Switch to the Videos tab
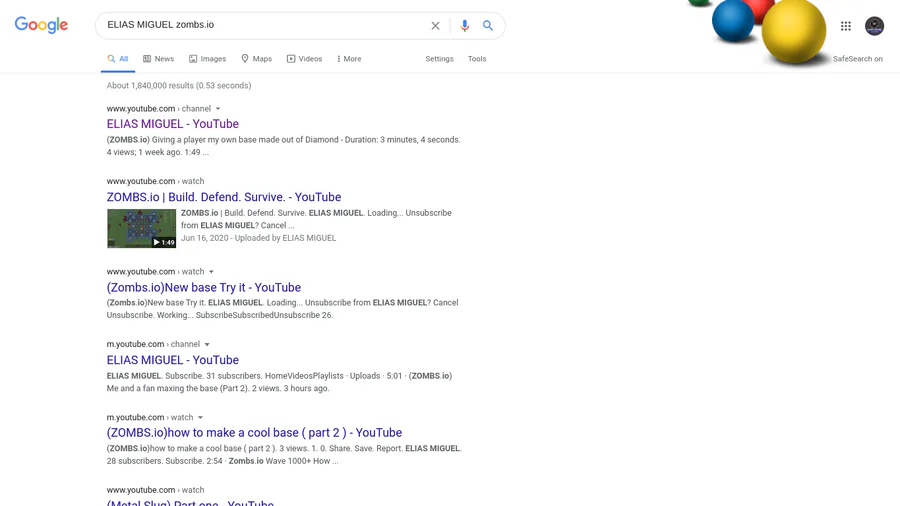900x506 pixels. (x=305, y=59)
